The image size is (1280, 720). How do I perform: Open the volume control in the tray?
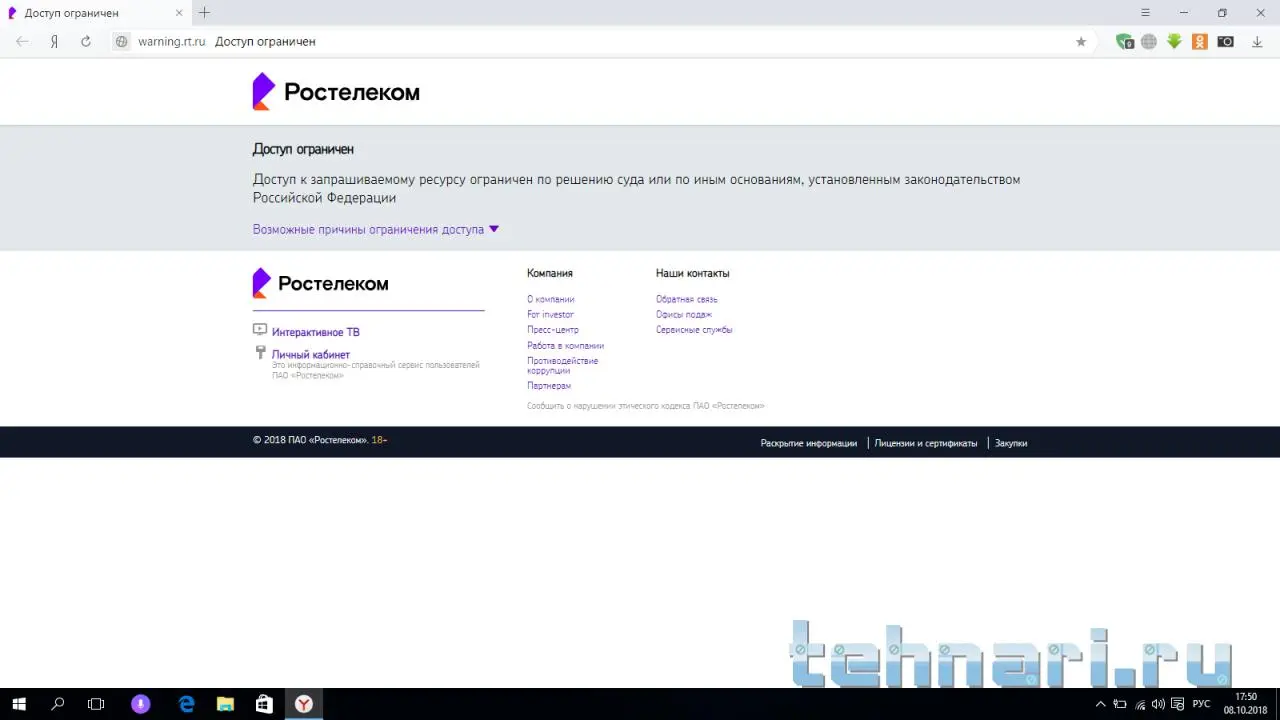point(1158,704)
